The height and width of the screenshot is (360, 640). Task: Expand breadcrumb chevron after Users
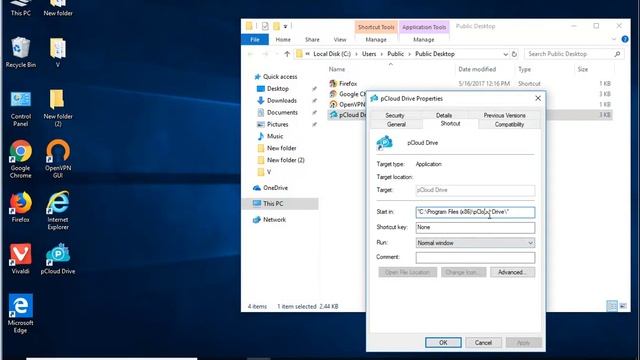[x=381, y=54]
